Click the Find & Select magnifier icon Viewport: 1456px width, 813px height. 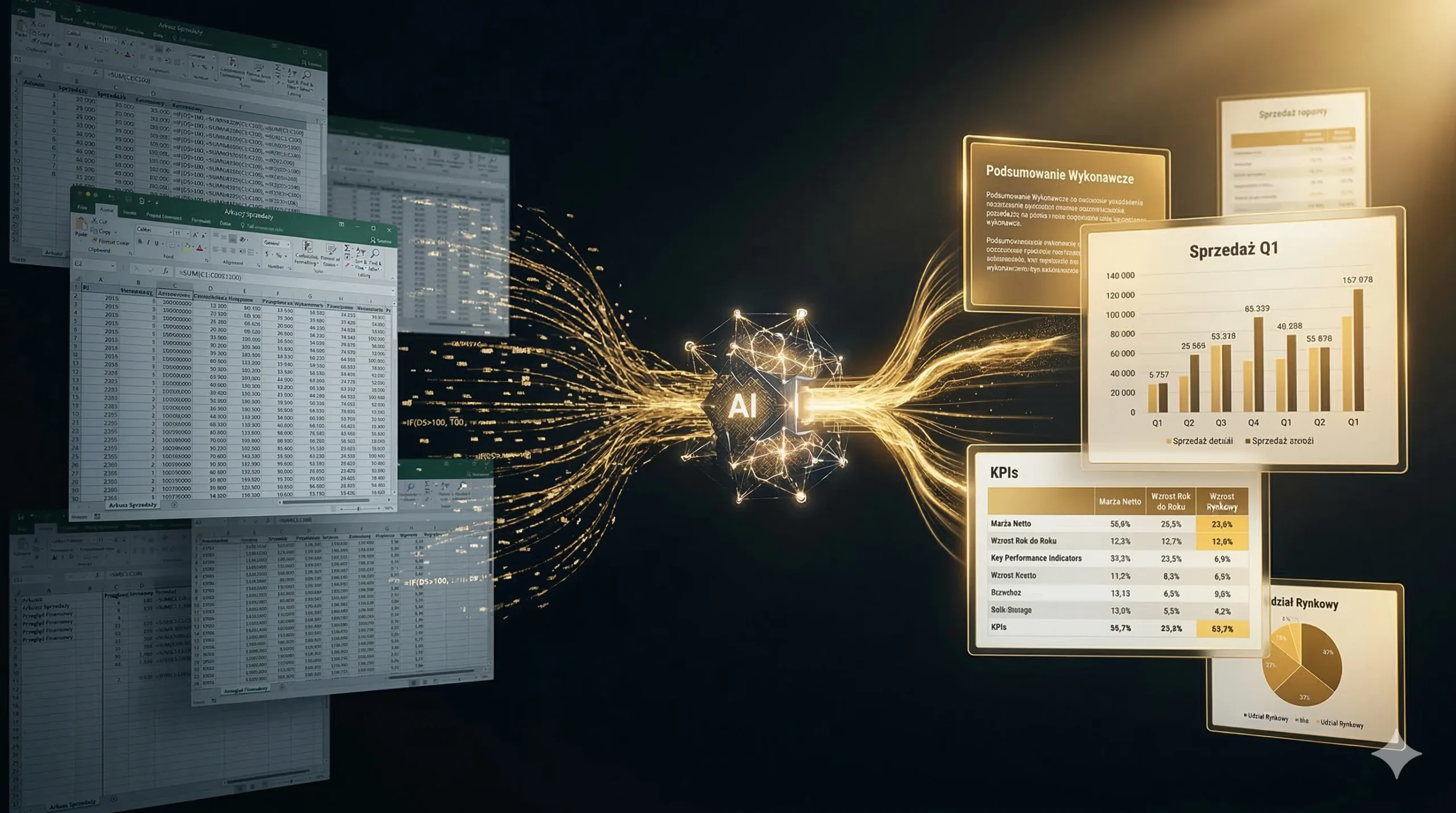click(x=375, y=253)
